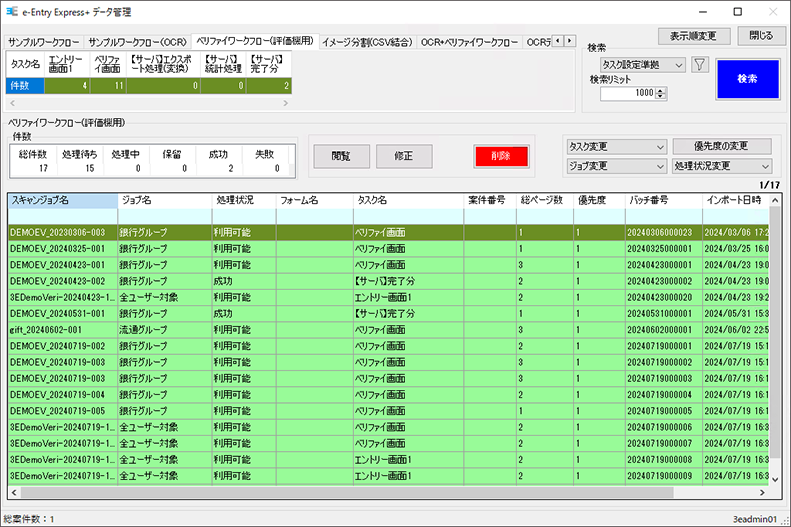791x527 pixels.
Task: Switch to the サンプルワークフロー(OCR) tab
Action: coord(138,42)
